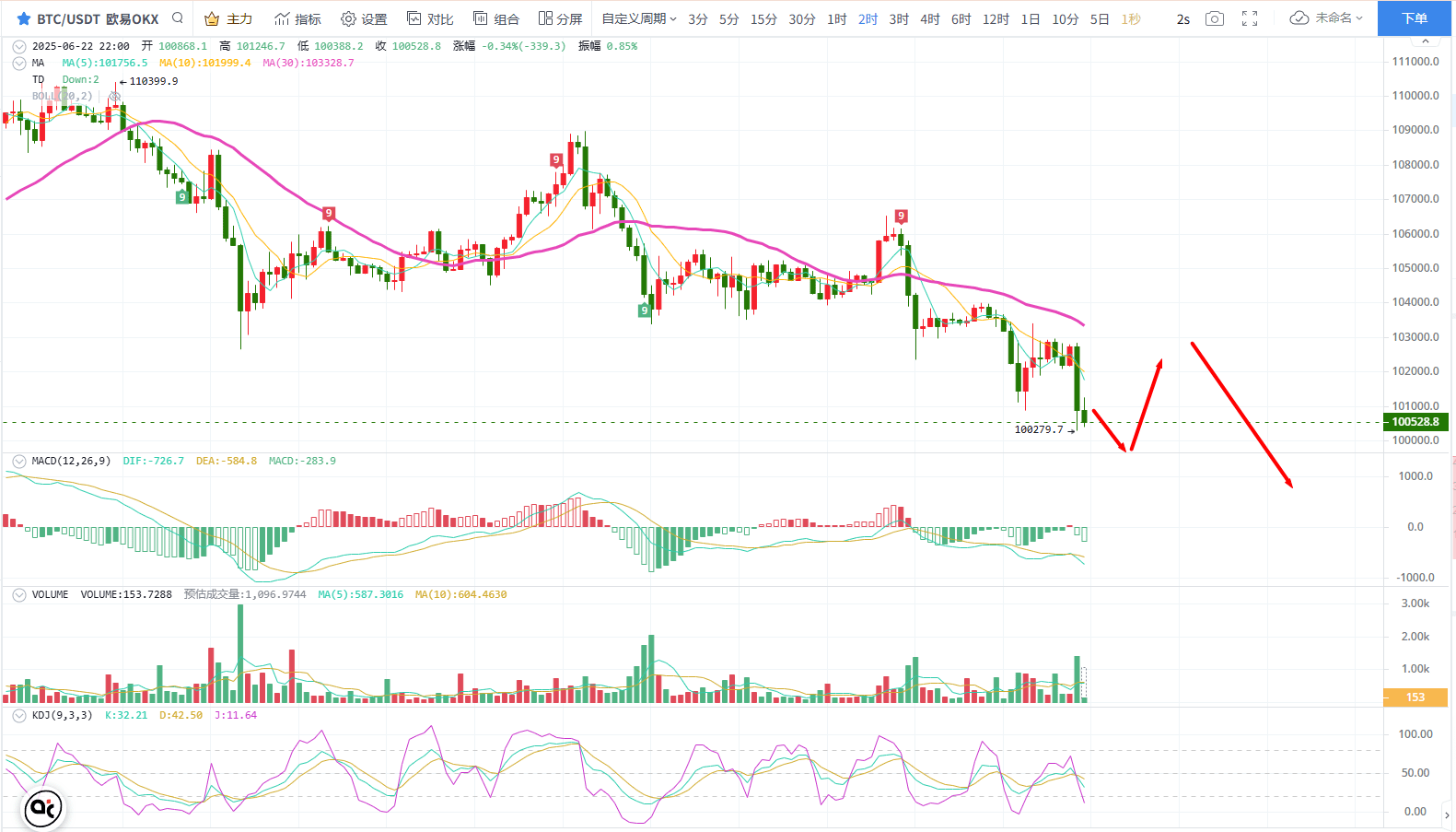Click the green current price tag 100528.8

[x=1415, y=422]
